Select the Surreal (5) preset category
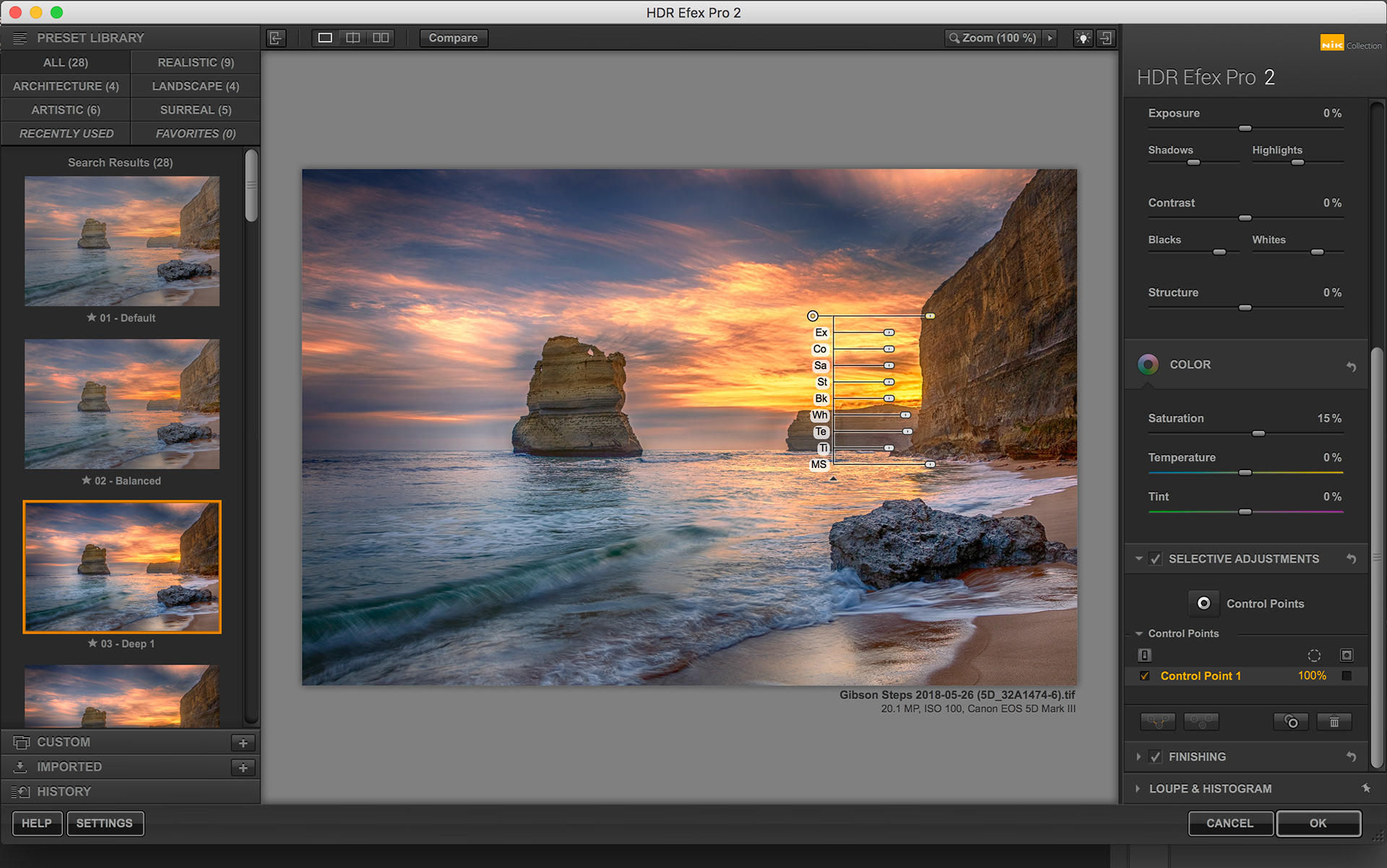The width and height of the screenshot is (1387, 868). (x=195, y=110)
